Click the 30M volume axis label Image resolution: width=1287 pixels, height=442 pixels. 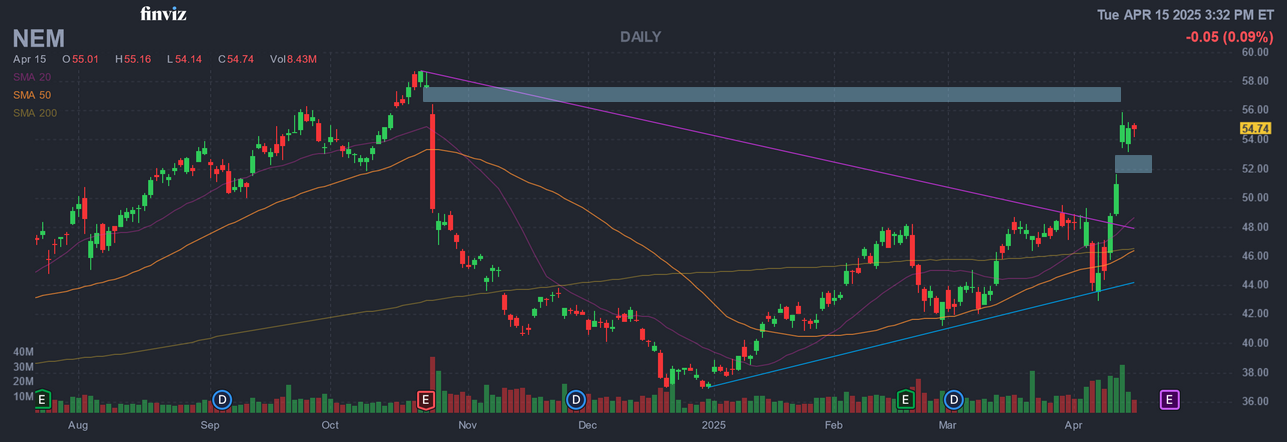point(25,368)
